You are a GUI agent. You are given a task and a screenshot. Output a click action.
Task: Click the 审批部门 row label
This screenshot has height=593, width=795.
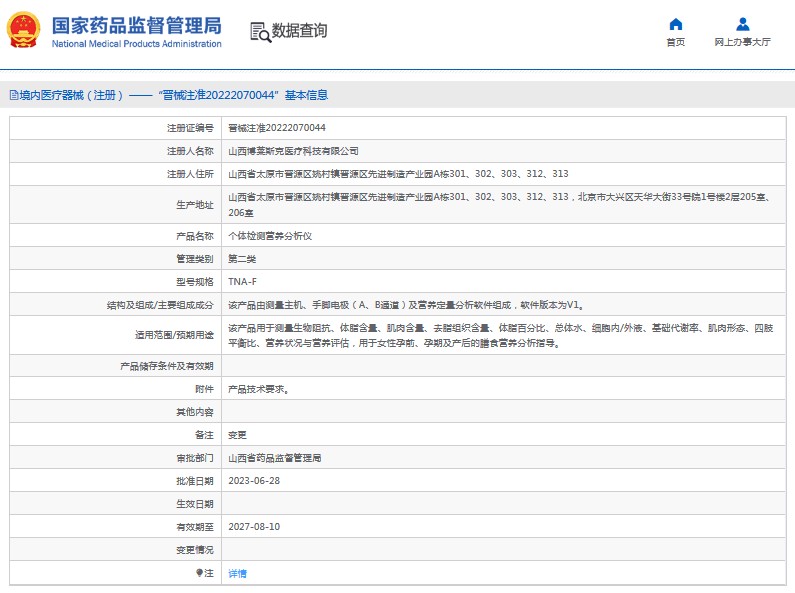[195, 458]
